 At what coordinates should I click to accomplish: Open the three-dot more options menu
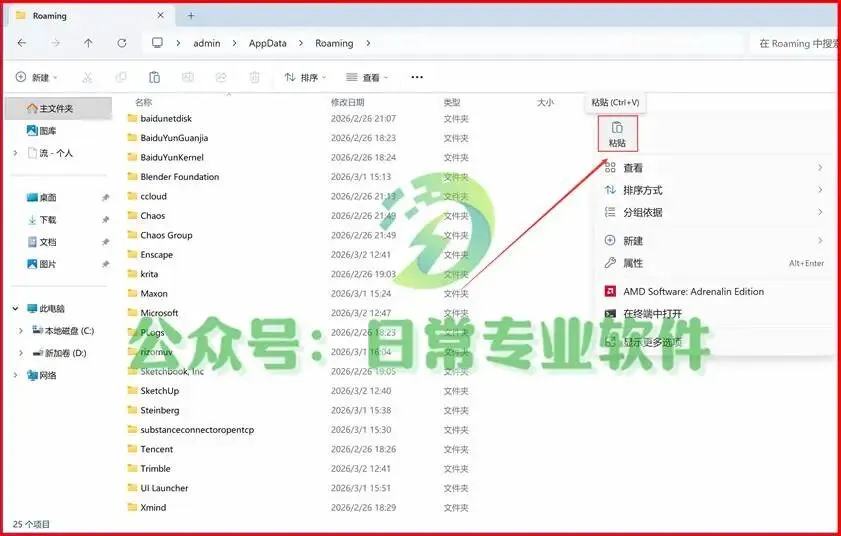[x=417, y=77]
